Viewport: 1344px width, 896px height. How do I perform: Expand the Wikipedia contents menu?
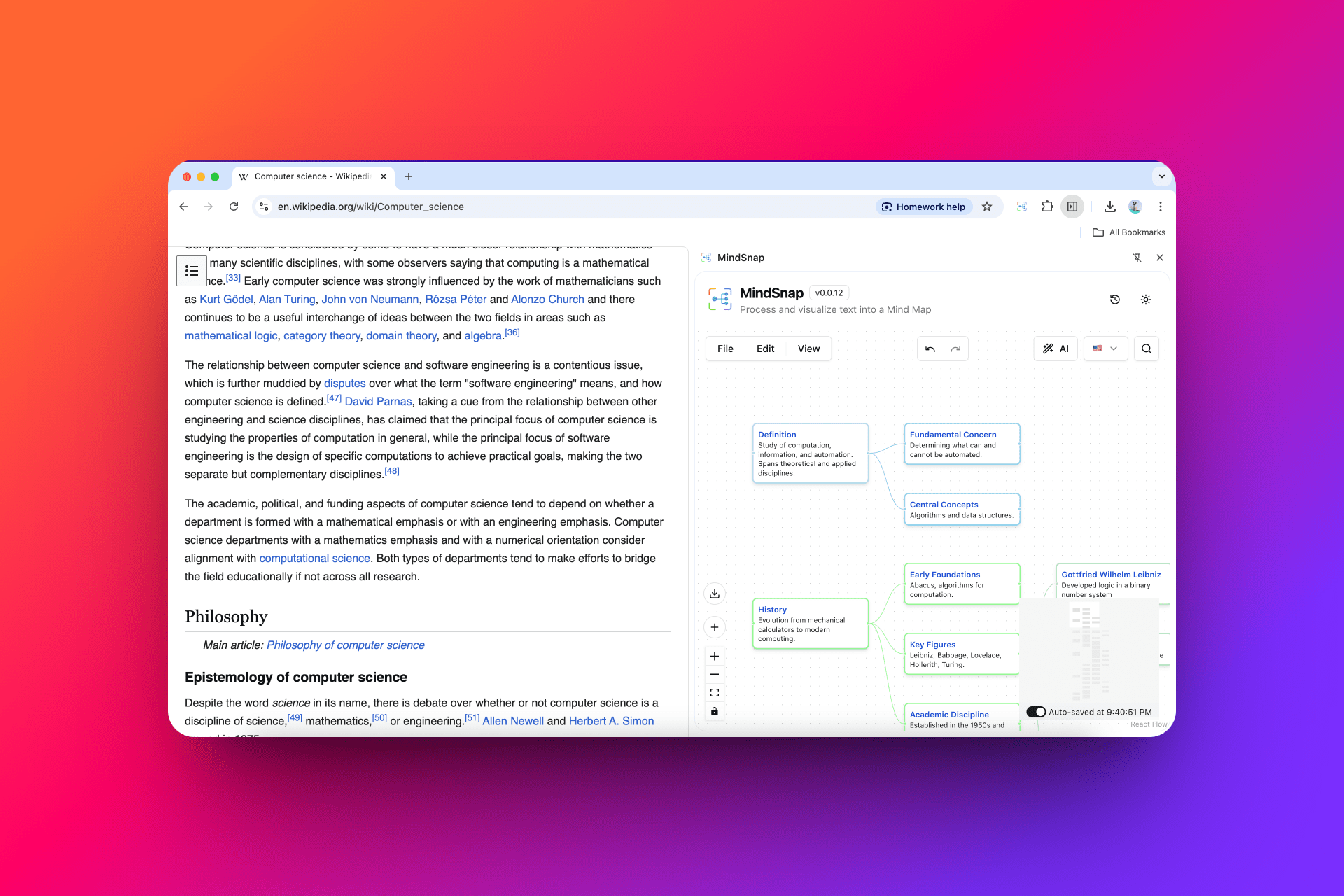tap(192, 270)
